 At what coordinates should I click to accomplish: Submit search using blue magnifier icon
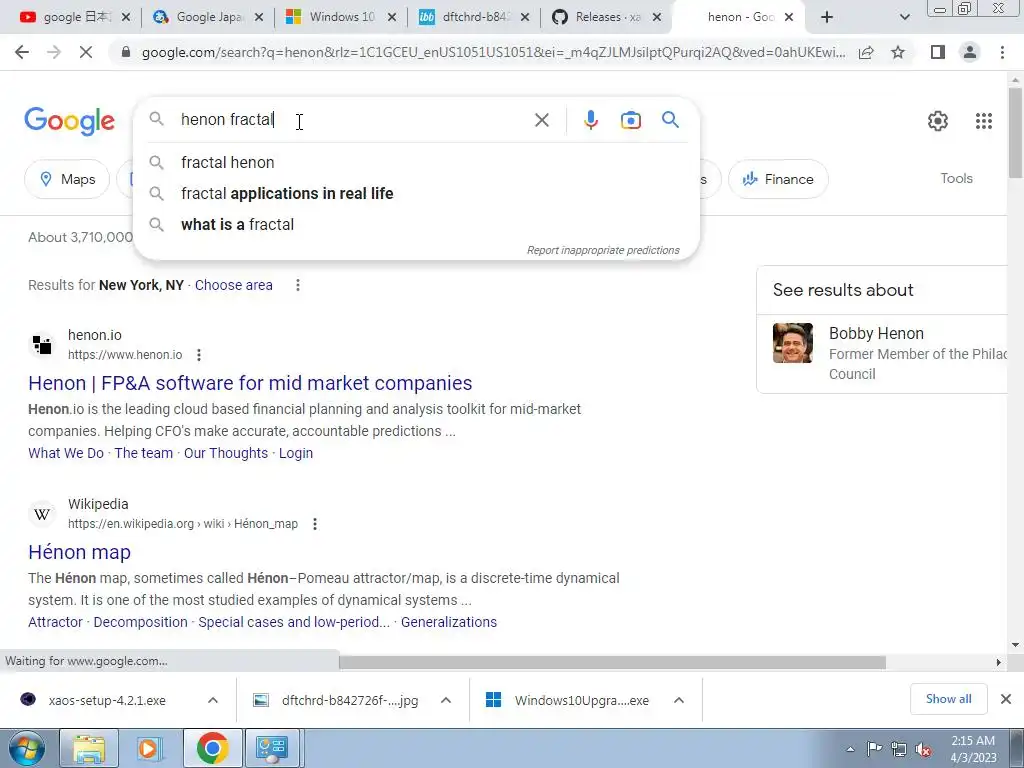[671, 120]
